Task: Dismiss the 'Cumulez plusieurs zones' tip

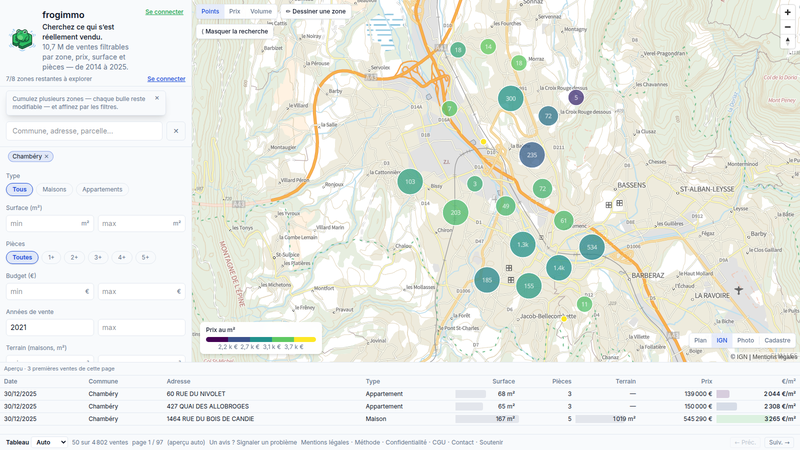Action: click(x=157, y=98)
